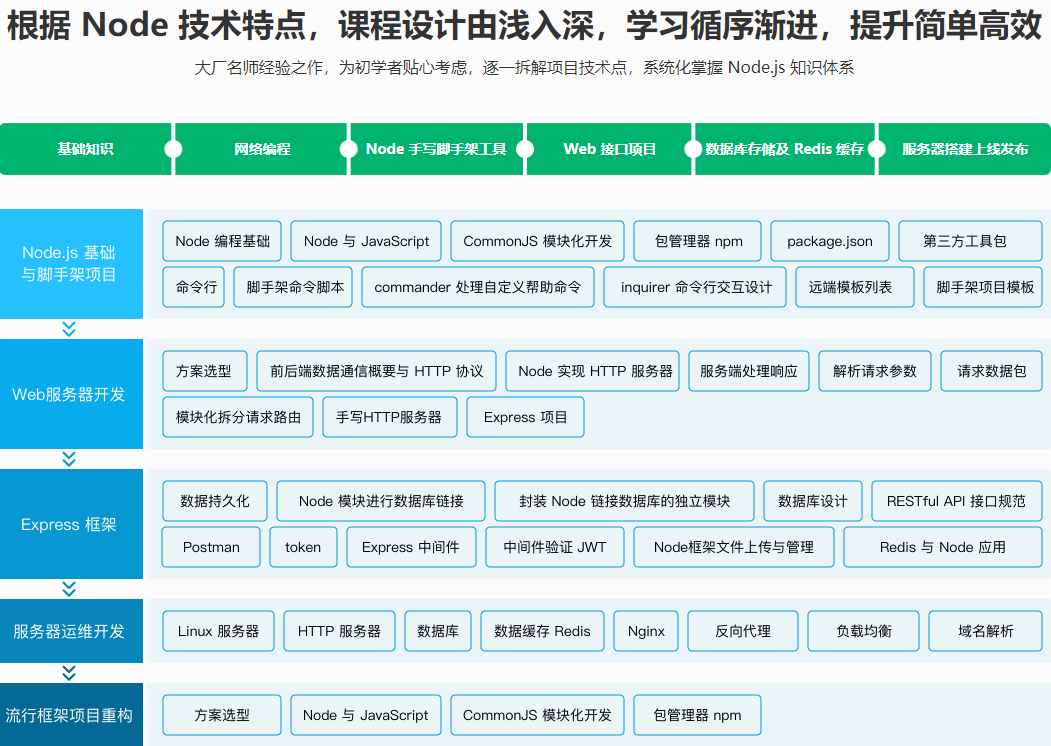This screenshot has width=1051, height=746.
Task: Click the Node.js 基础与脚手架项目 stage block
Action: (71, 263)
